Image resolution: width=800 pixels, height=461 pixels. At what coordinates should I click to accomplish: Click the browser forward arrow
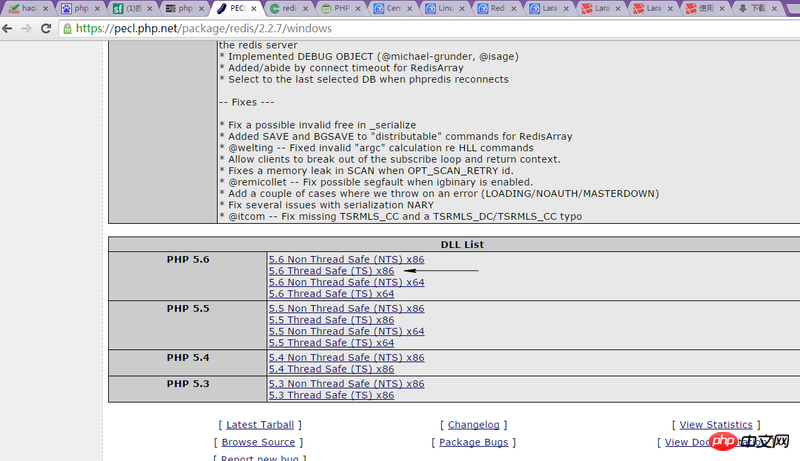click(27, 29)
